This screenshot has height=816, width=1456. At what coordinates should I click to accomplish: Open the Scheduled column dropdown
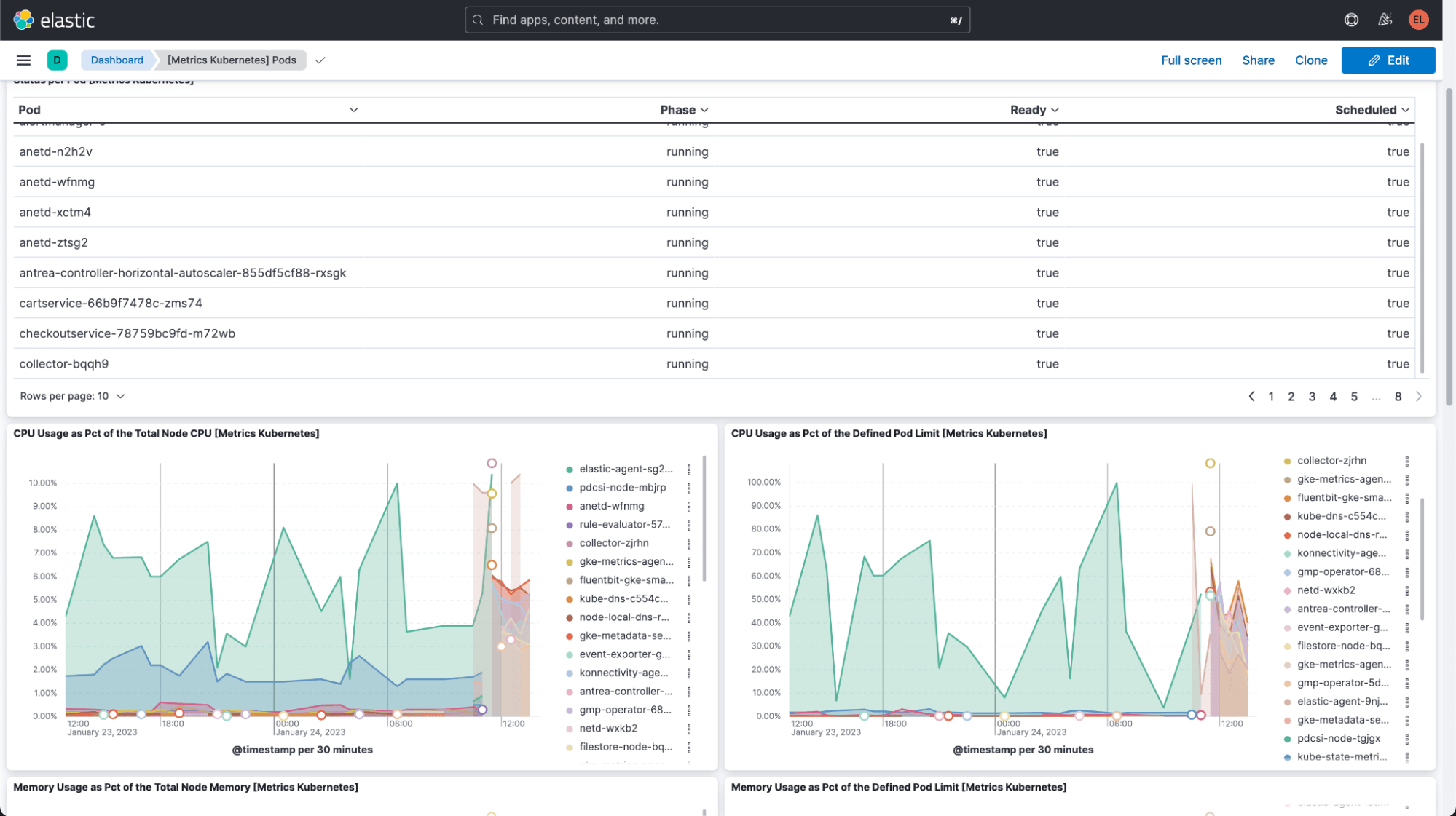coord(1404,109)
